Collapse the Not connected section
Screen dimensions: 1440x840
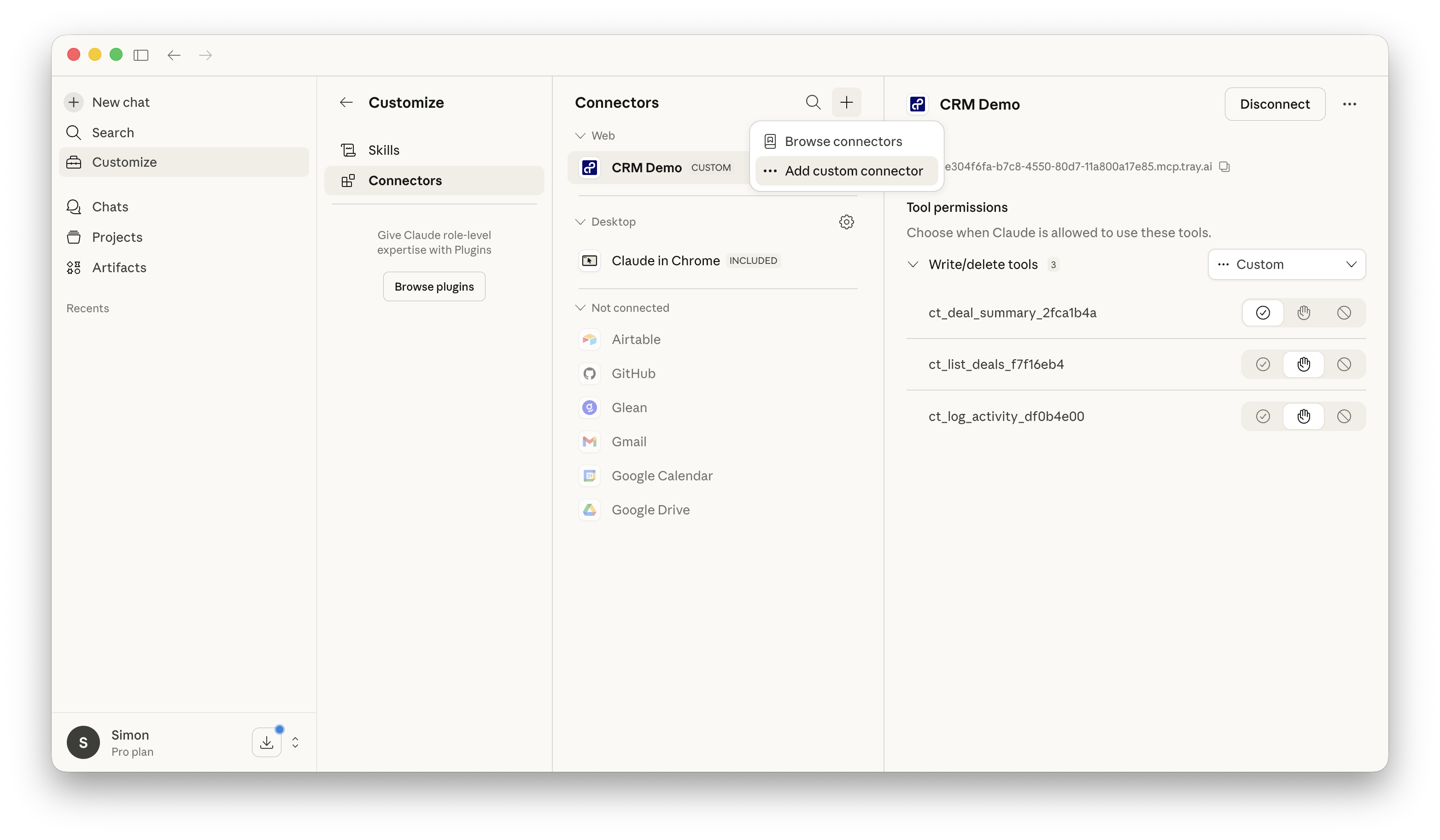coord(580,308)
